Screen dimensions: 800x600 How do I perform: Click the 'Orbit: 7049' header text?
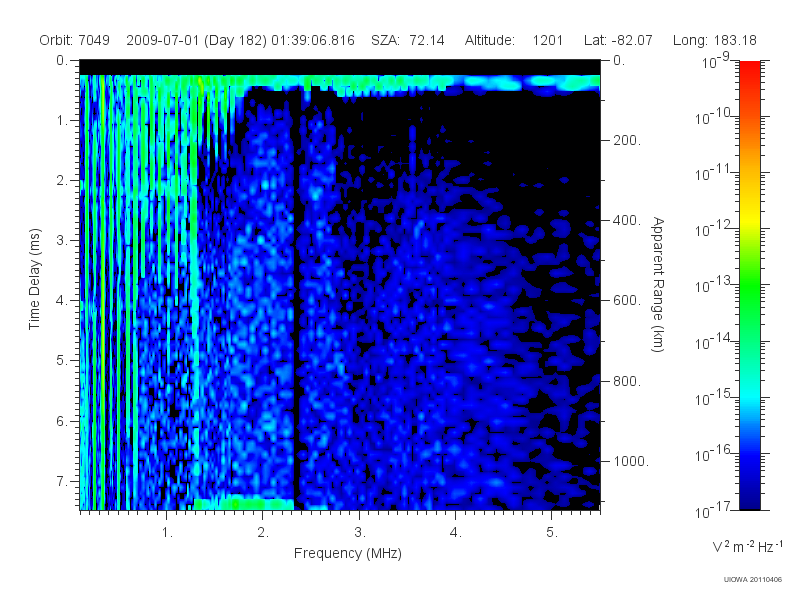coord(74,40)
